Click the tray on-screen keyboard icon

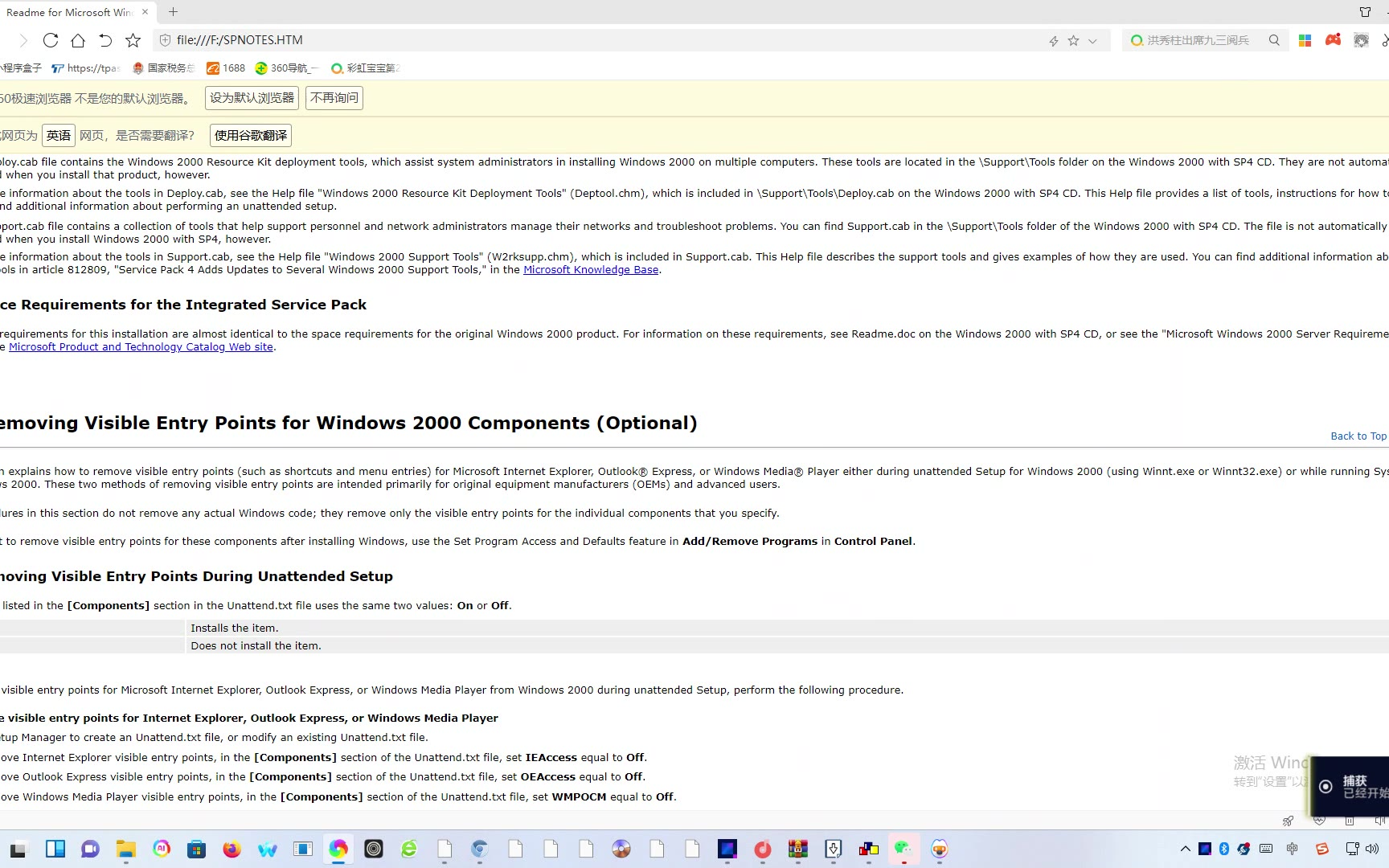[1267, 849]
